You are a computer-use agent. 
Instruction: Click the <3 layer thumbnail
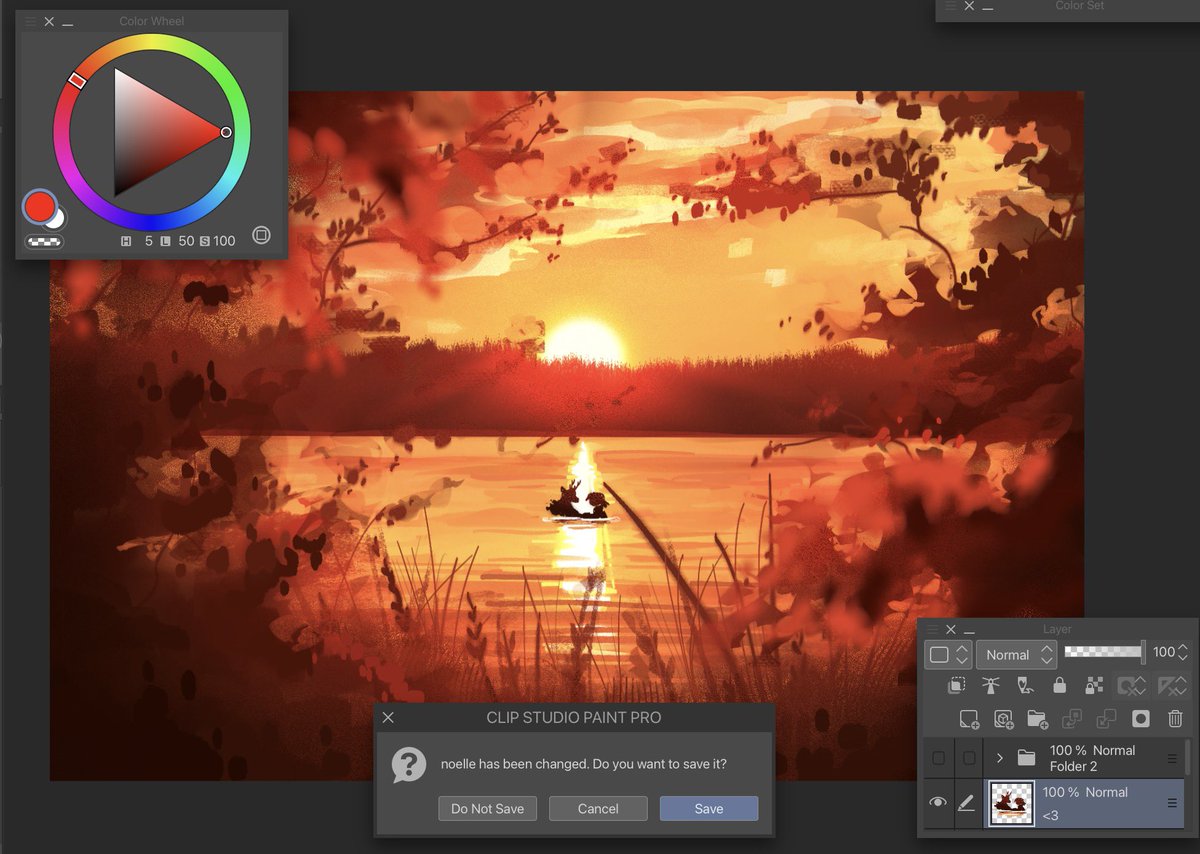pos(1011,804)
